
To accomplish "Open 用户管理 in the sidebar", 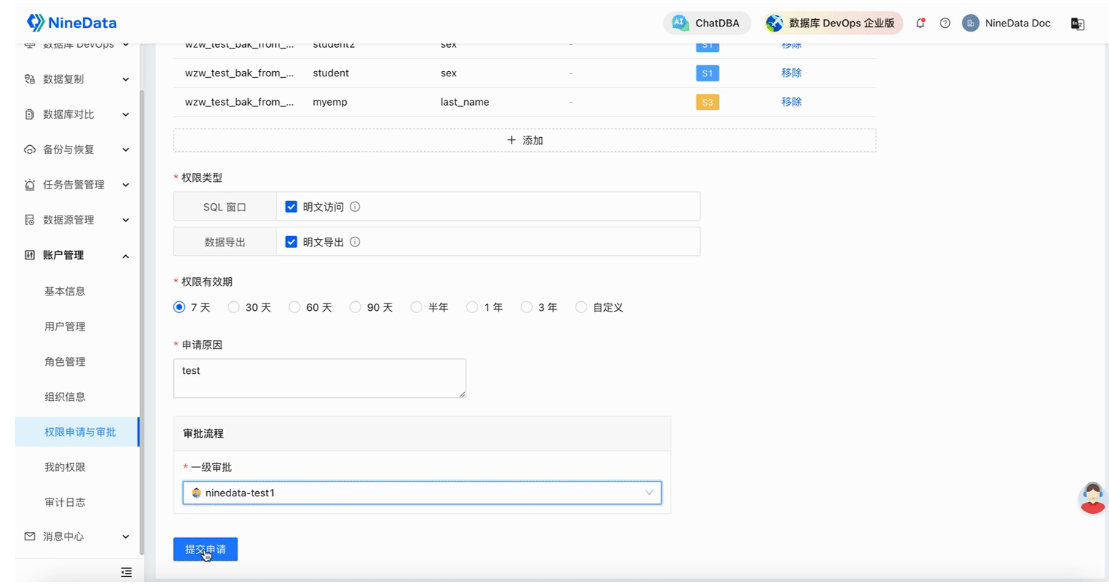I will (65, 327).
